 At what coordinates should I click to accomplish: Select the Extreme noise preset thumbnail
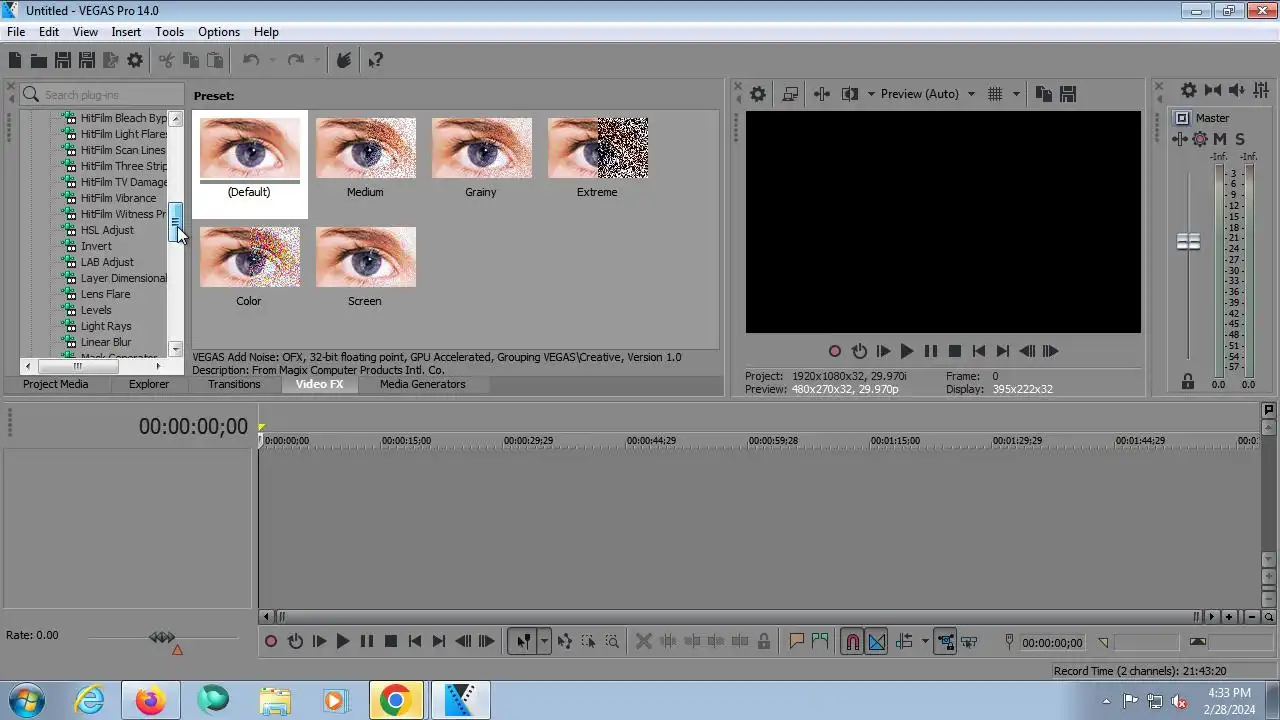pyautogui.click(x=597, y=148)
